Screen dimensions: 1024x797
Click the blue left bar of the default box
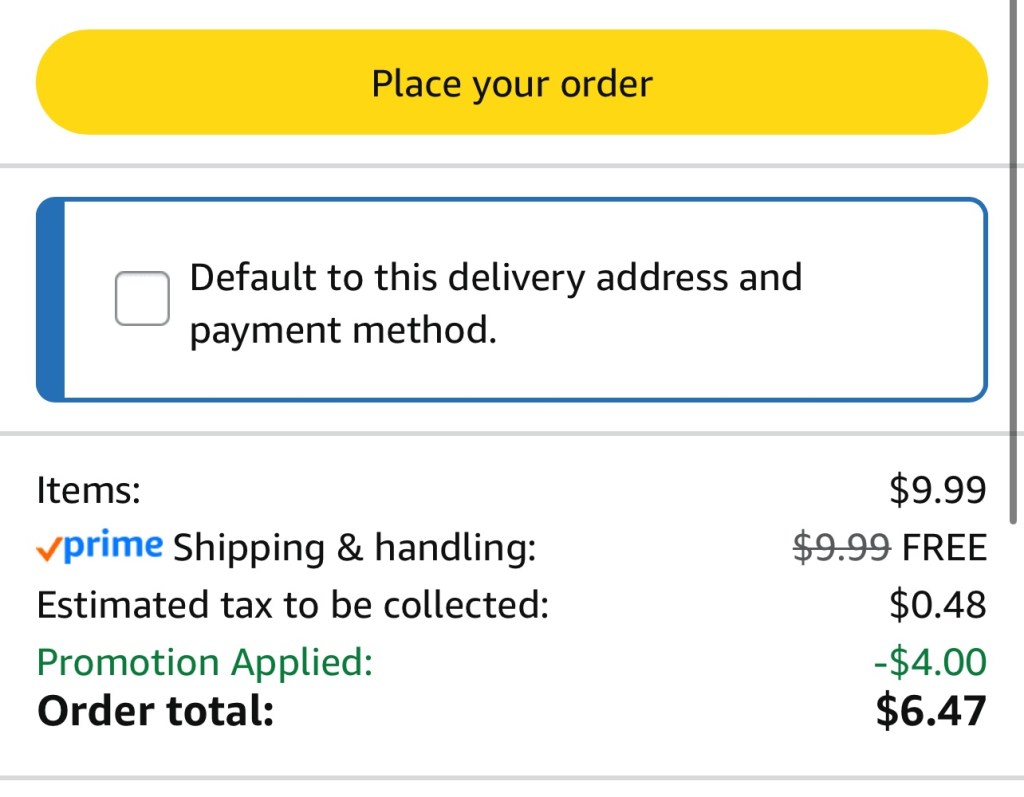(50, 300)
